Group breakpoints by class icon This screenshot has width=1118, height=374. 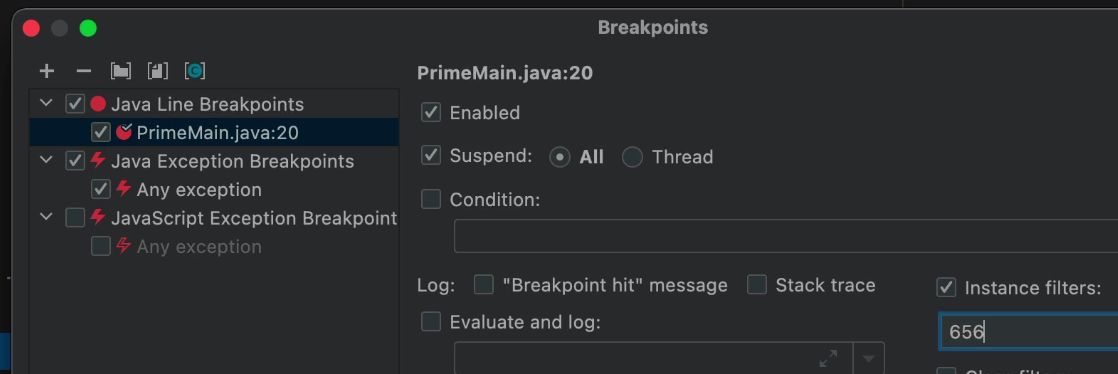coord(195,71)
